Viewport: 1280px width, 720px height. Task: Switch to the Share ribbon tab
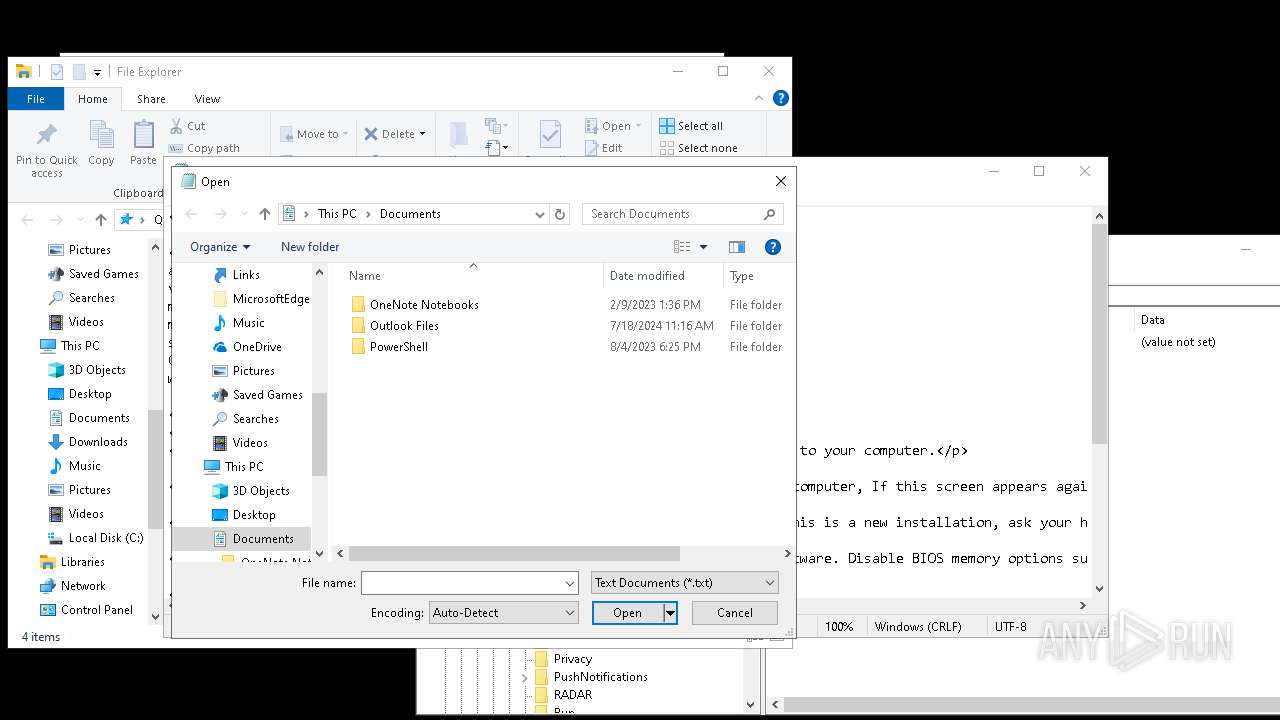[151, 99]
